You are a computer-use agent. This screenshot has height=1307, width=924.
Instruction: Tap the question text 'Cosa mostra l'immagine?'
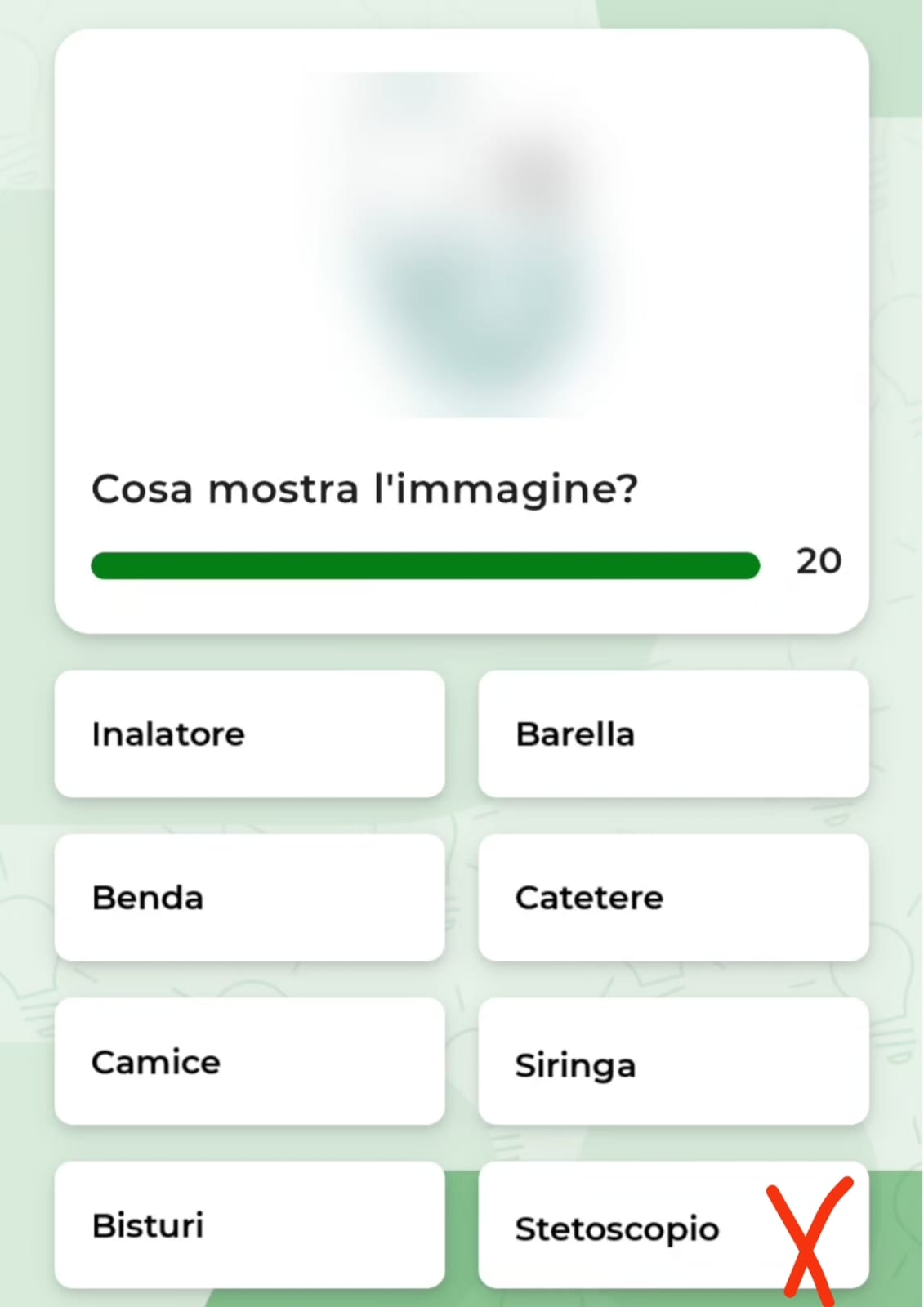coord(364,489)
